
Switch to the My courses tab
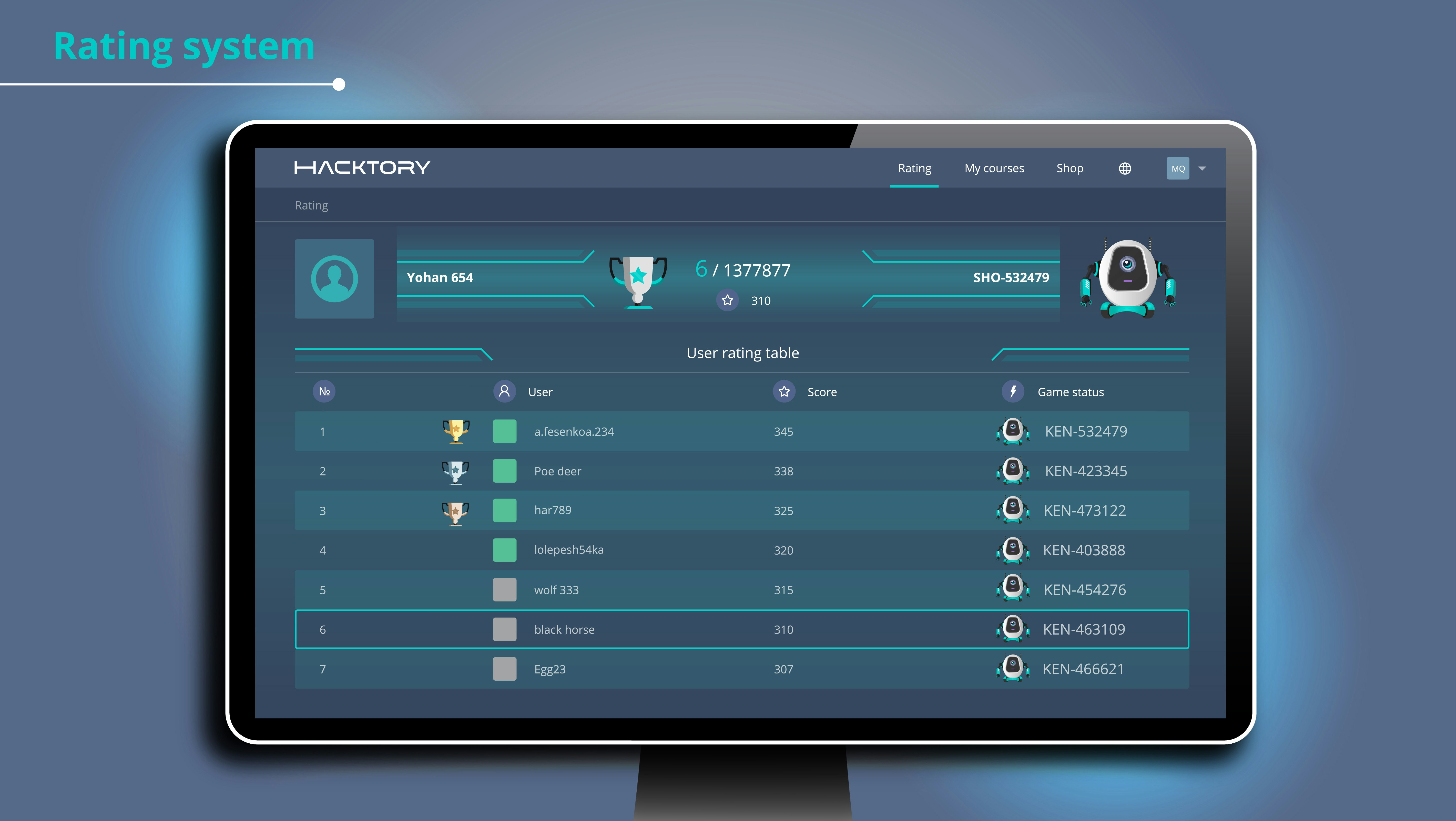994,168
